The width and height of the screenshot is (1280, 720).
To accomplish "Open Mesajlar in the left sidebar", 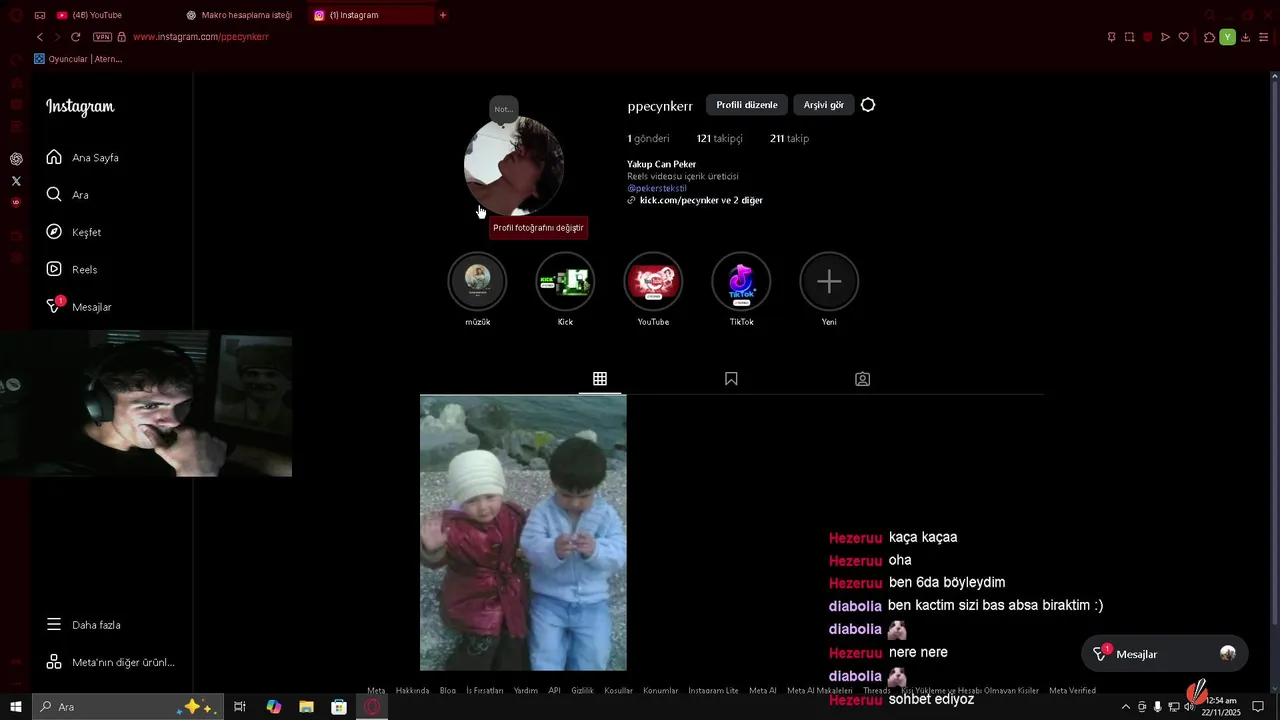I will pos(79,306).
